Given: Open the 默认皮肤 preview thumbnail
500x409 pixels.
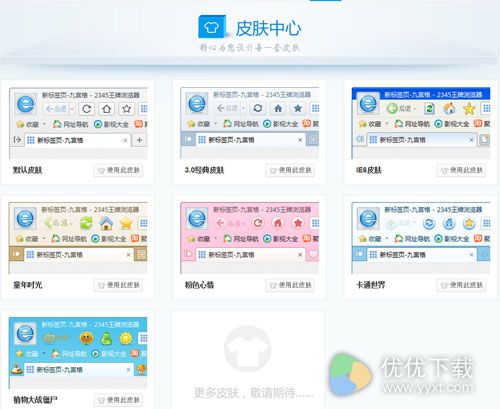Looking at the screenshot, I should [78, 123].
